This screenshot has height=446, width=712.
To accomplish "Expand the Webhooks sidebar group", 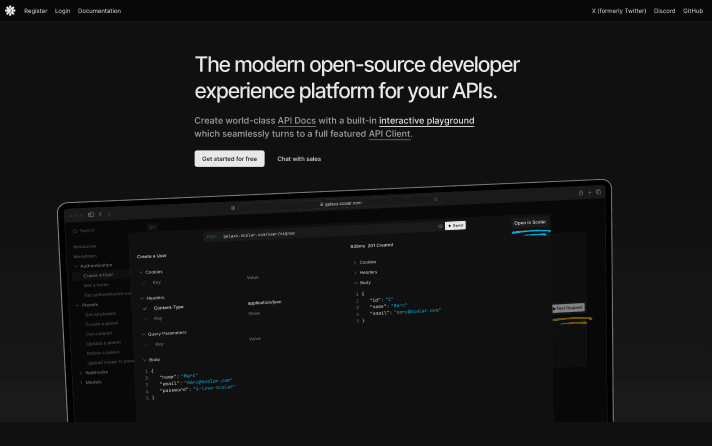I will click(94, 372).
